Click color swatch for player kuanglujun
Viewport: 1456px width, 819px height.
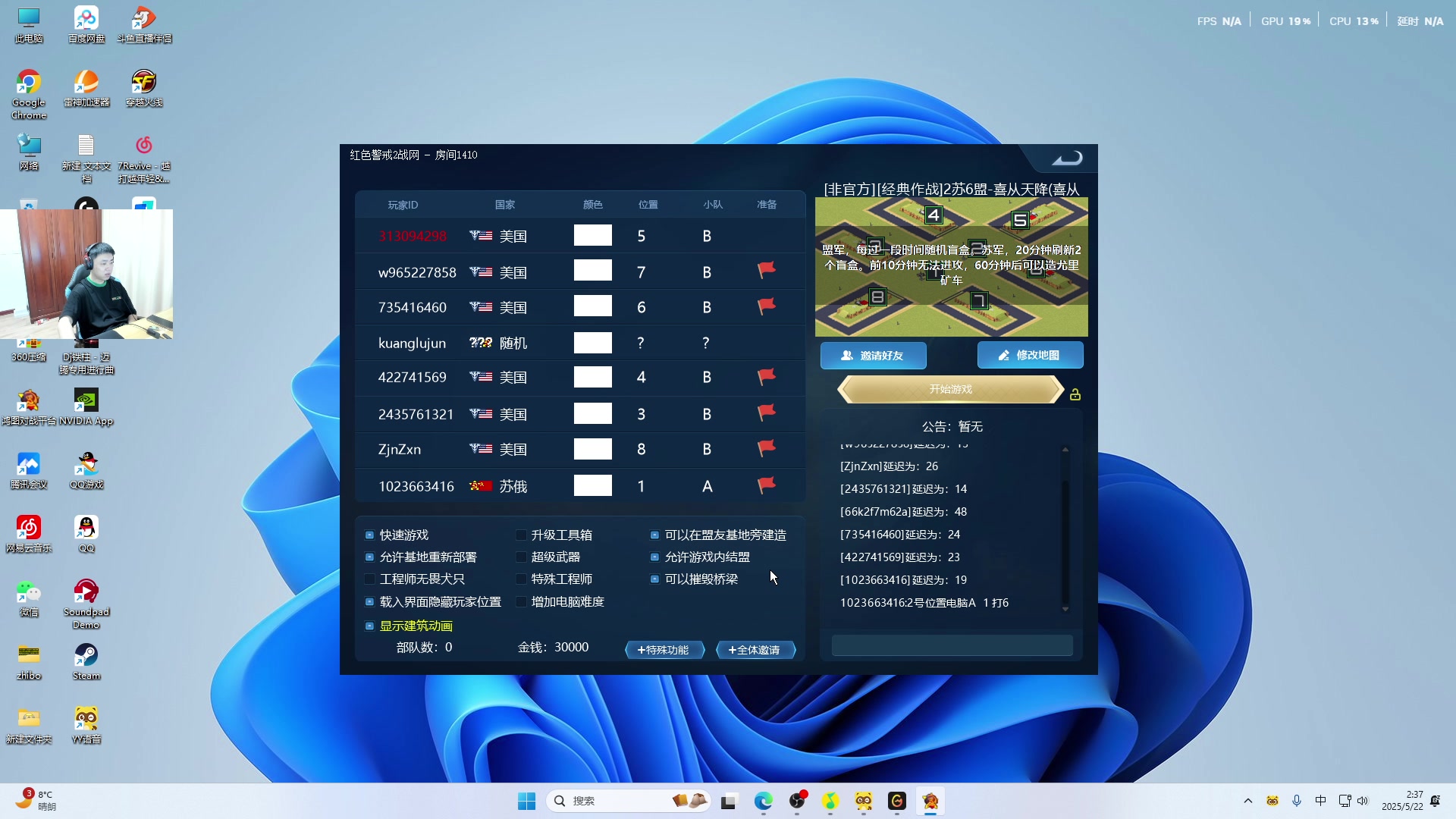tap(593, 343)
